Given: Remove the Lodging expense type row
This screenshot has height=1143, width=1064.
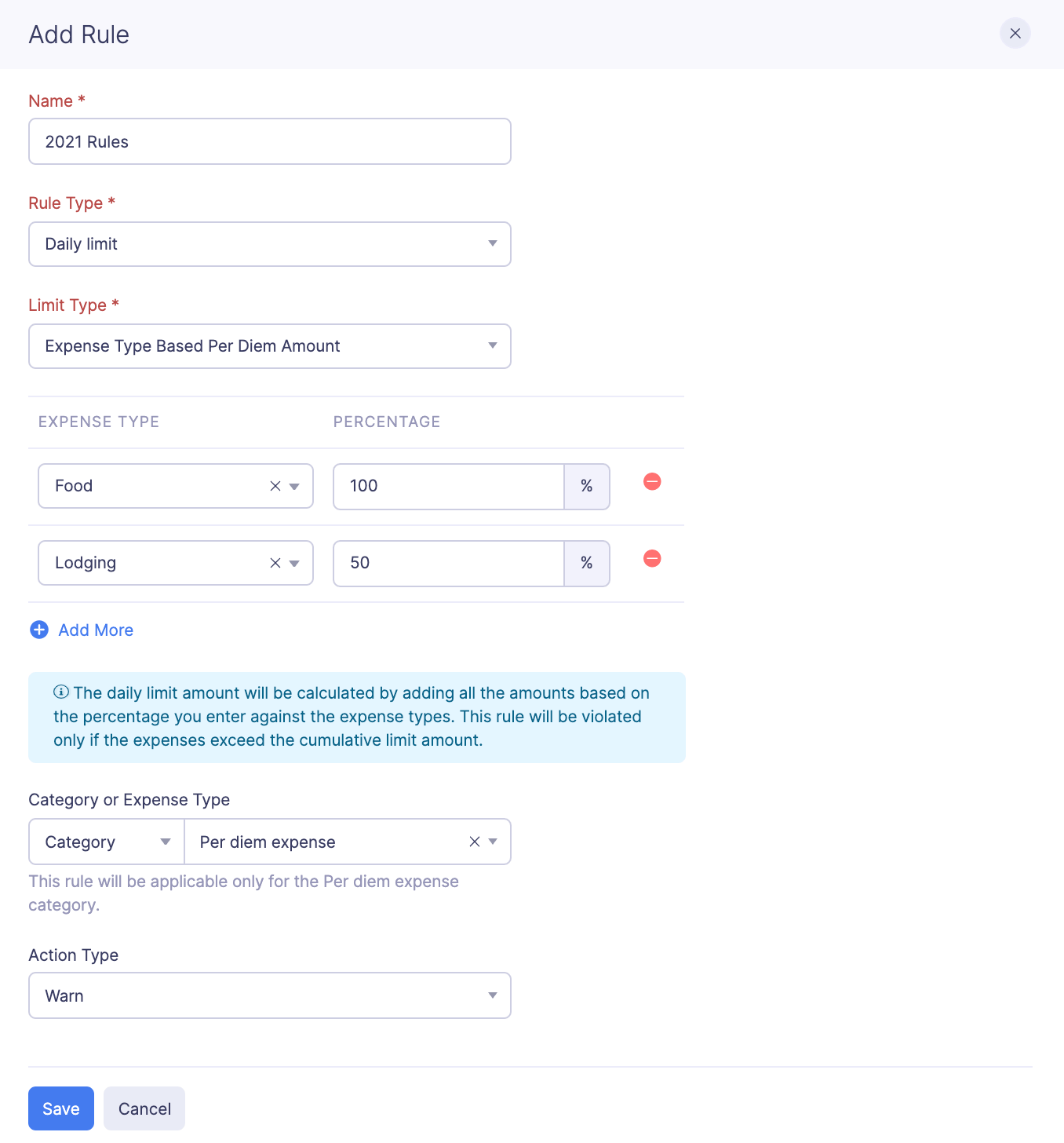Looking at the screenshot, I should 652,559.
